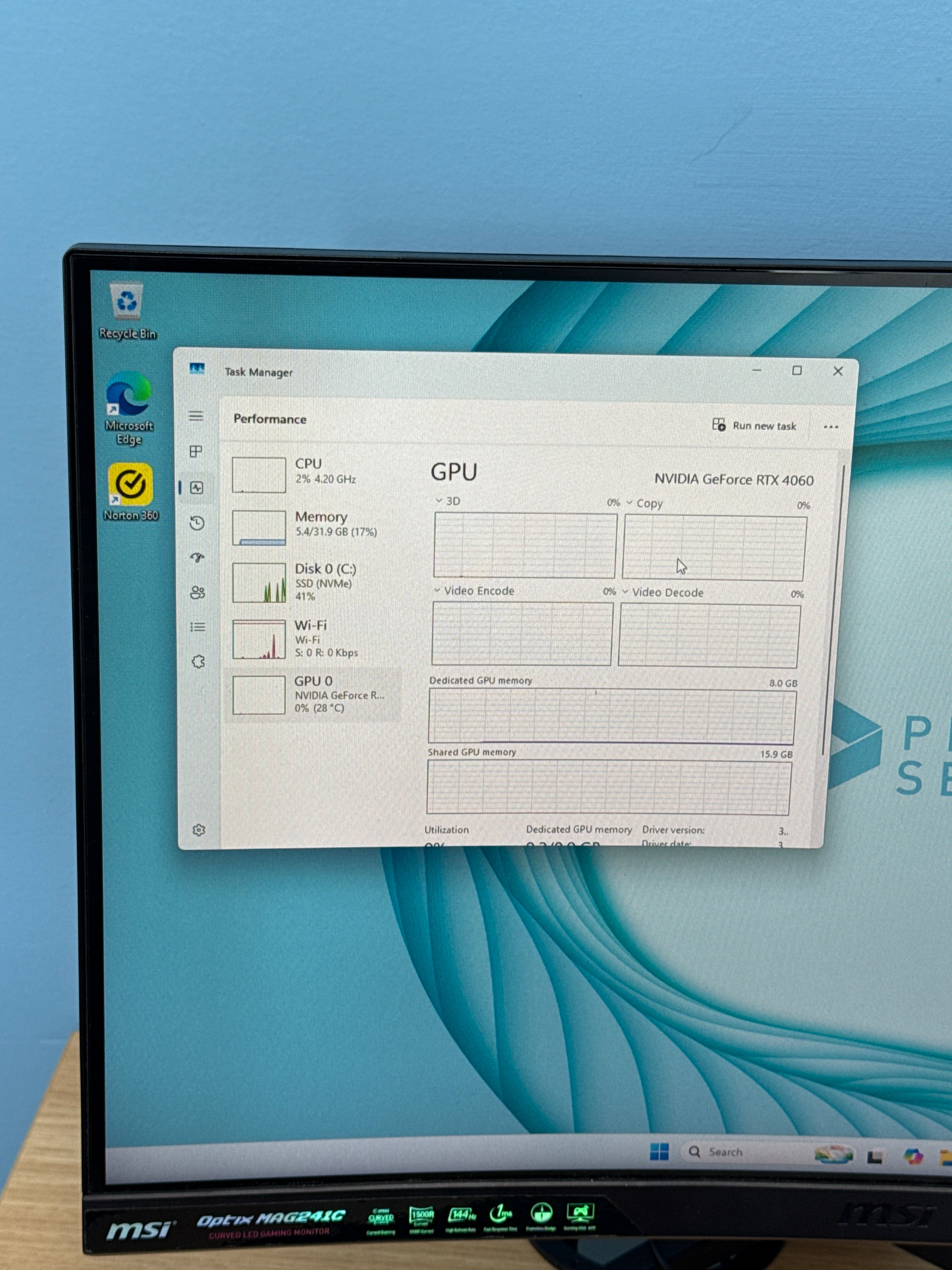Click Run new task button
Image resolution: width=952 pixels, height=1270 pixels.
coord(754,426)
